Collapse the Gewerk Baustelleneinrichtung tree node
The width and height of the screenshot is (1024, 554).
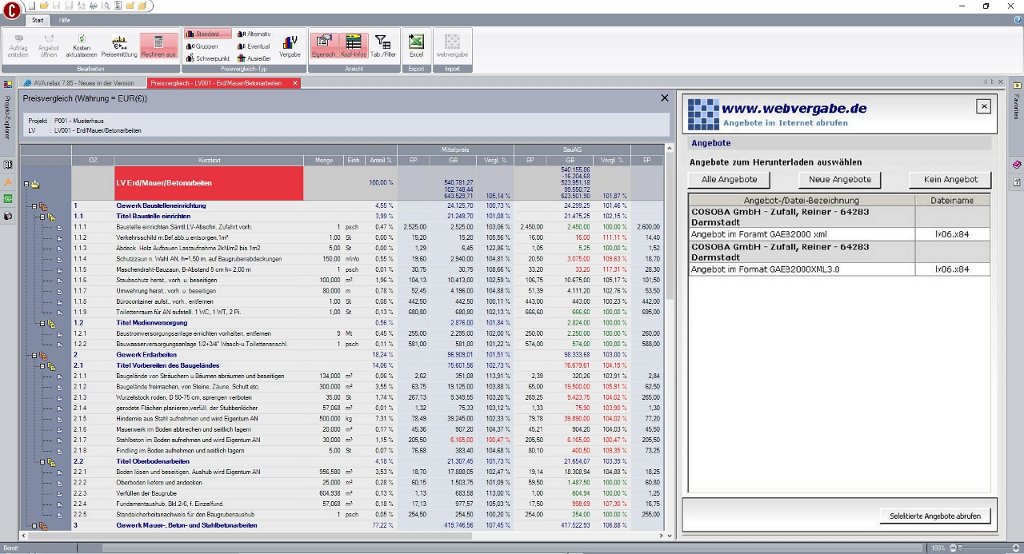point(33,206)
